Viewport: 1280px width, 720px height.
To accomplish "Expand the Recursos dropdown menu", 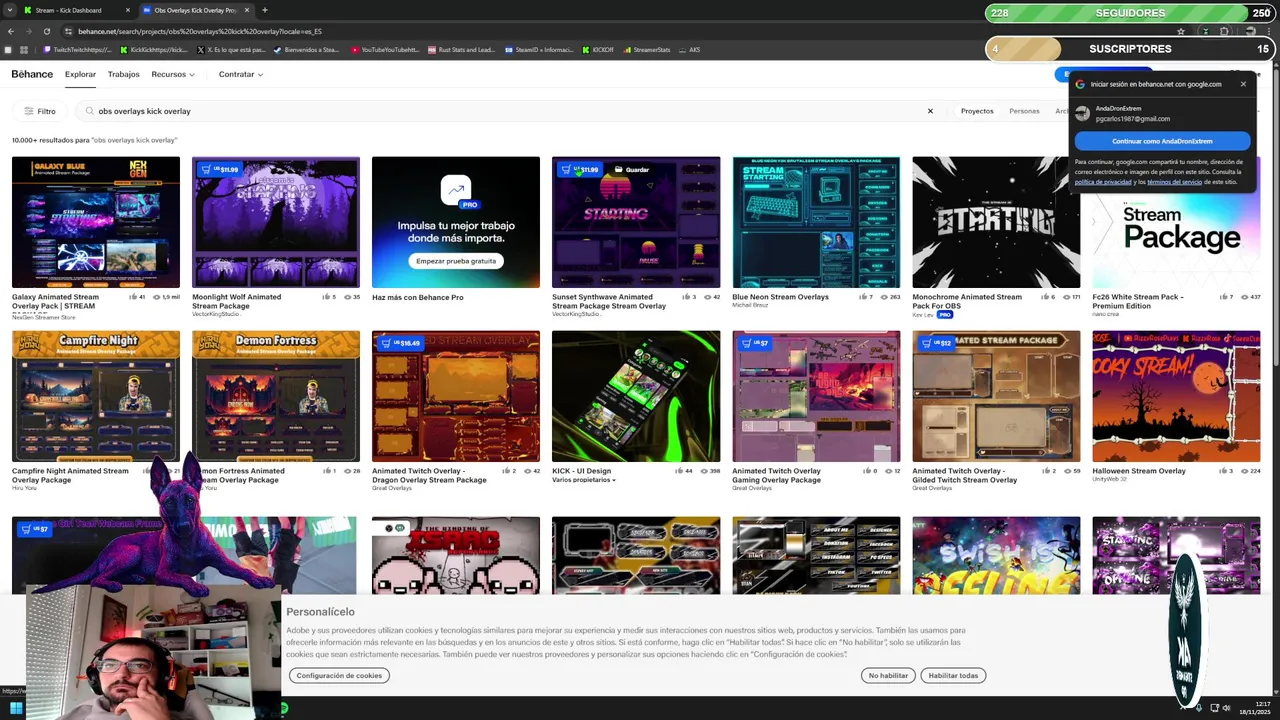I will tap(172, 74).
